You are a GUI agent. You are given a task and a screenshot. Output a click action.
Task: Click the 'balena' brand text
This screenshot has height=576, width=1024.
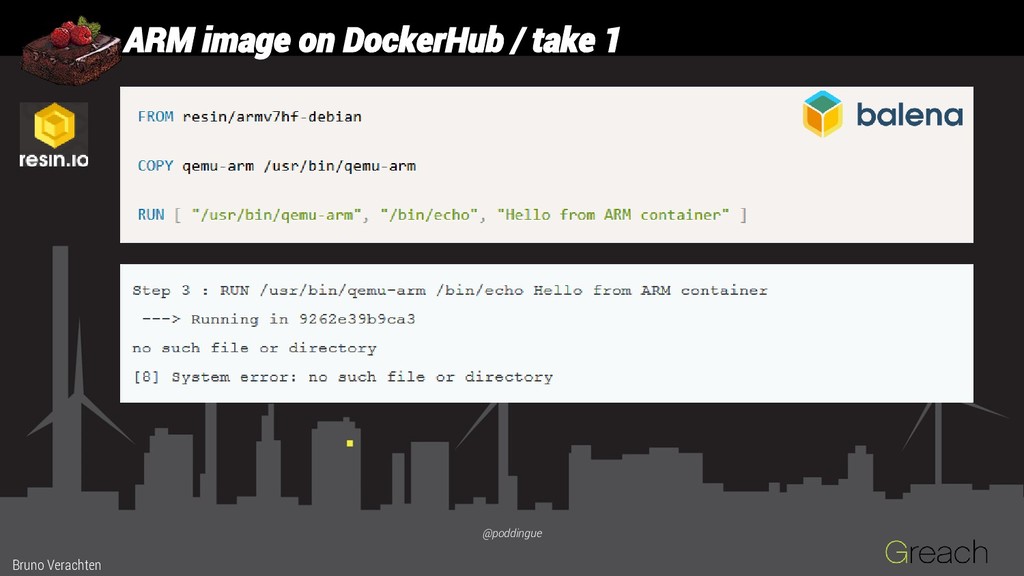click(909, 115)
